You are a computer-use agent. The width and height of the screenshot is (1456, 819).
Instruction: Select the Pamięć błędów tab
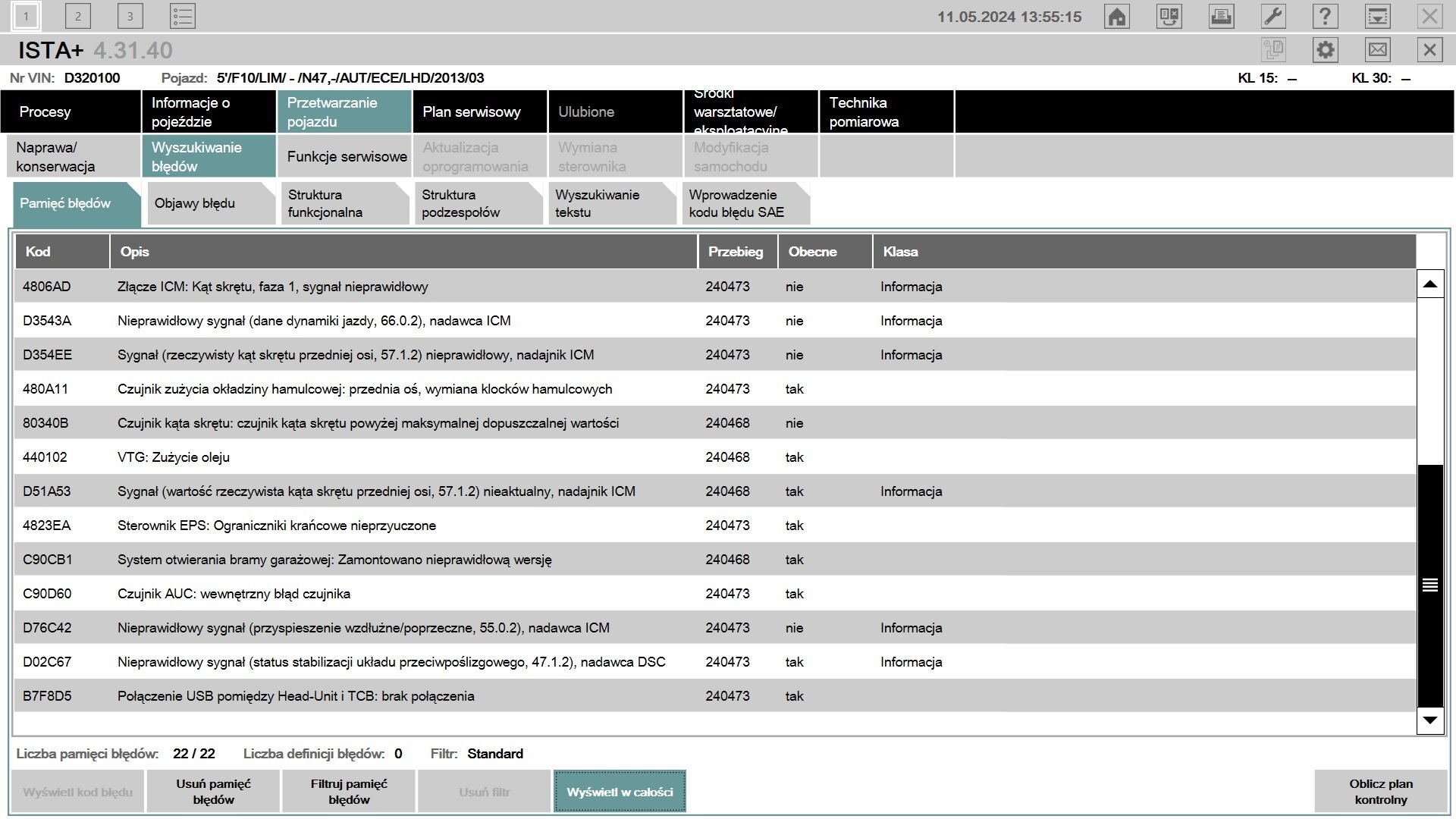coord(77,203)
